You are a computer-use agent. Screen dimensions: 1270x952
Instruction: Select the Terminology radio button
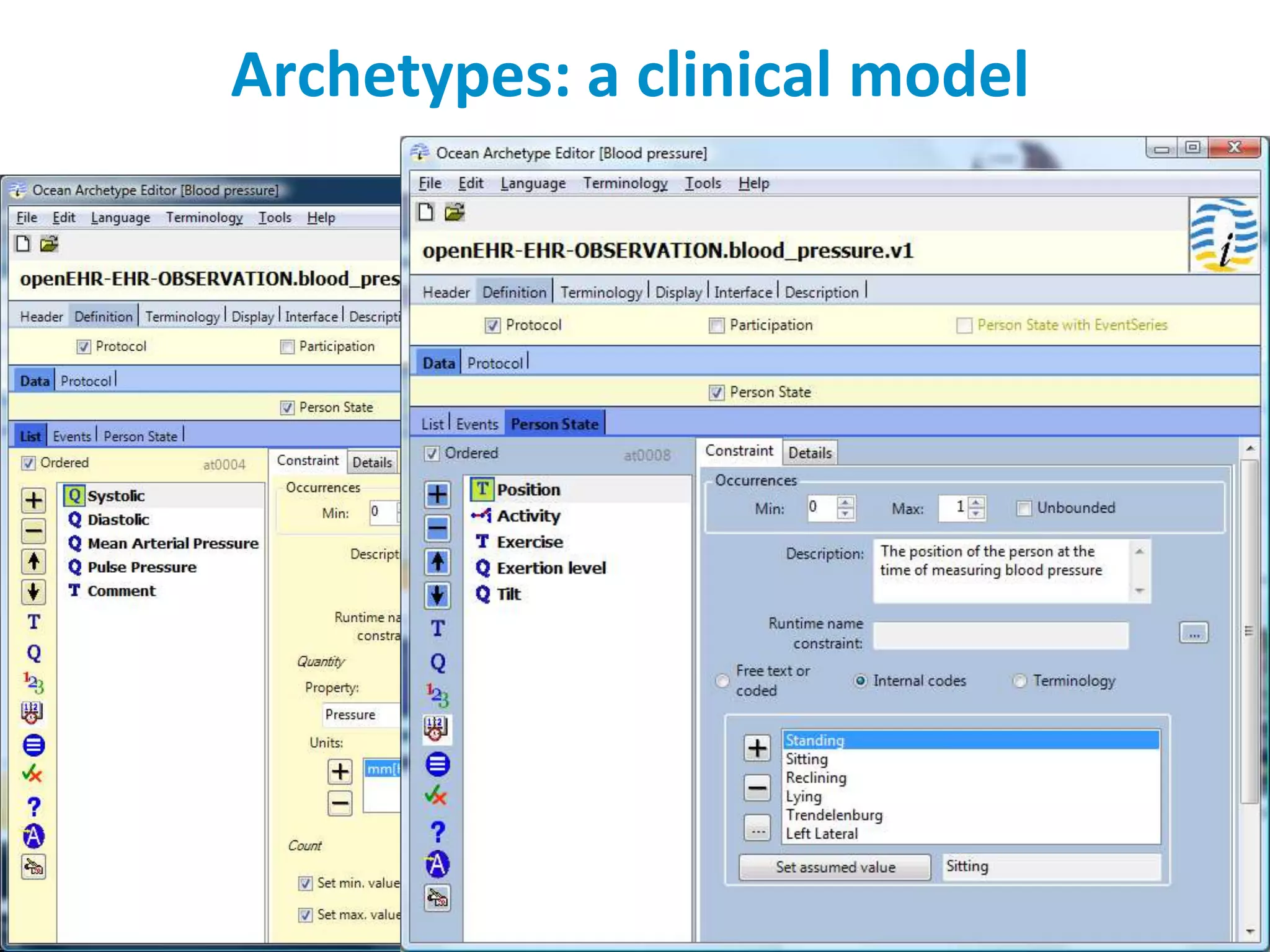coord(1019,681)
